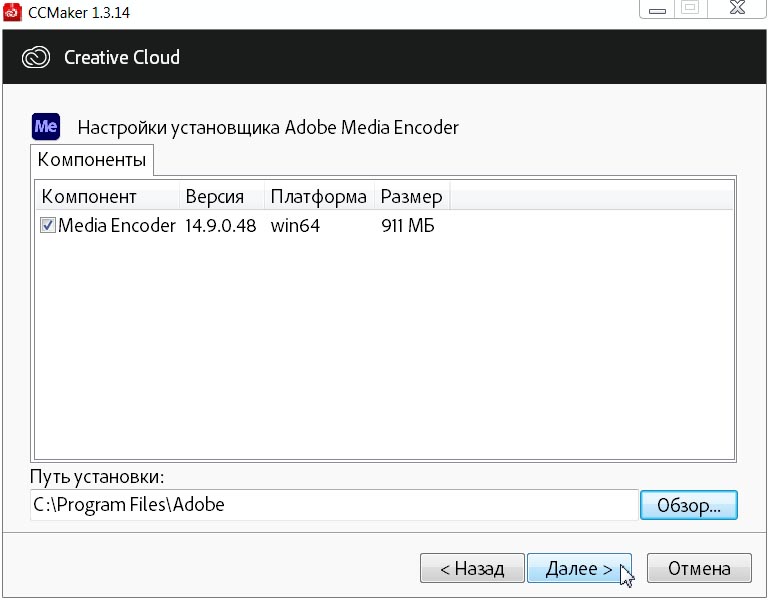Click size value 911 МБ
The width and height of the screenshot is (769, 600).
click(408, 226)
